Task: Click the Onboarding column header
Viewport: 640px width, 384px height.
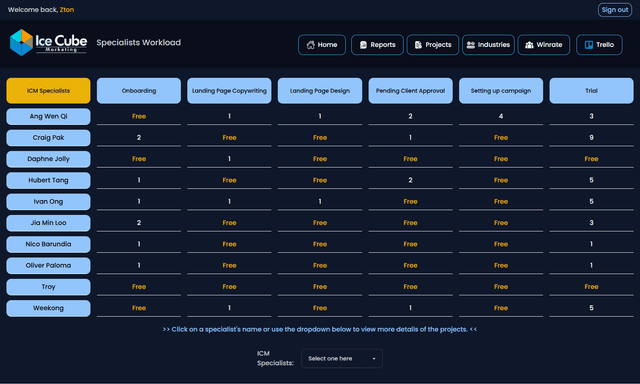Action: (x=139, y=91)
